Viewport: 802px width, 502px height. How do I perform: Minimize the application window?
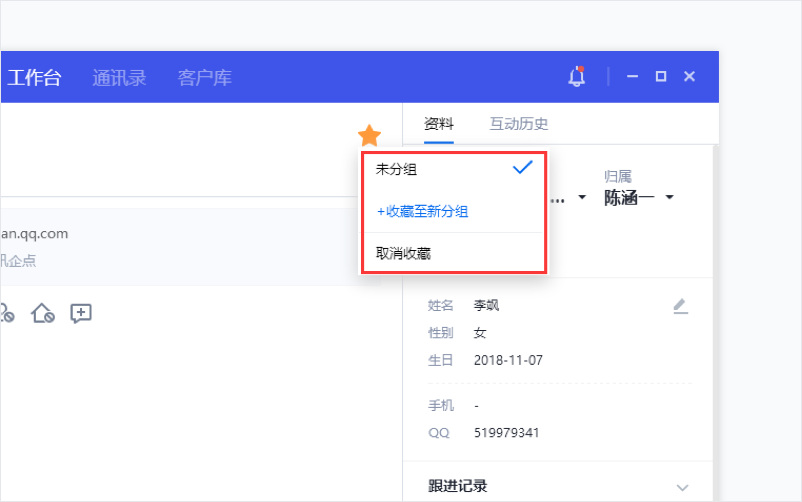(x=633, y=76)
